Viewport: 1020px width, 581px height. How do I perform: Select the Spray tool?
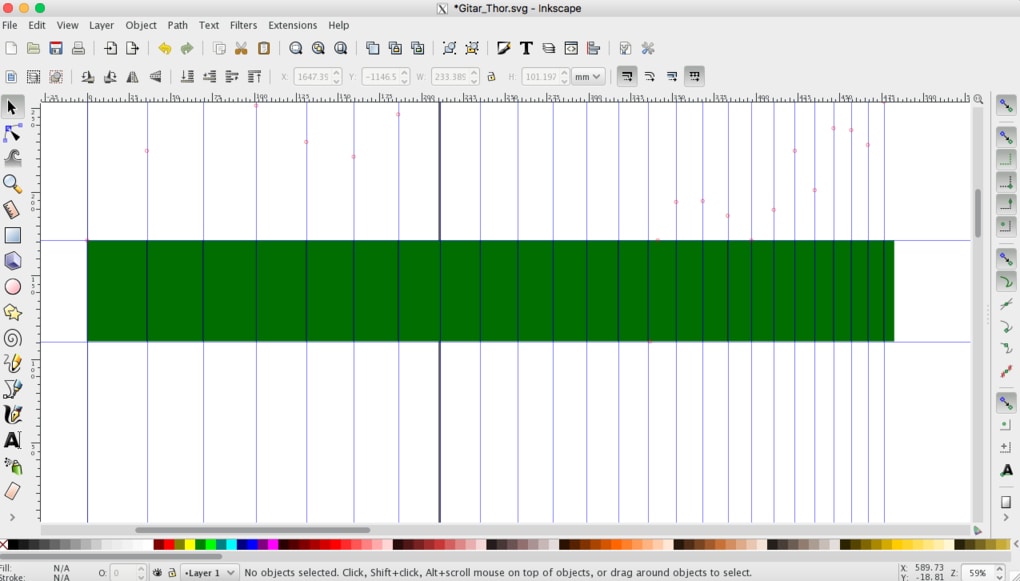point(12,466)
